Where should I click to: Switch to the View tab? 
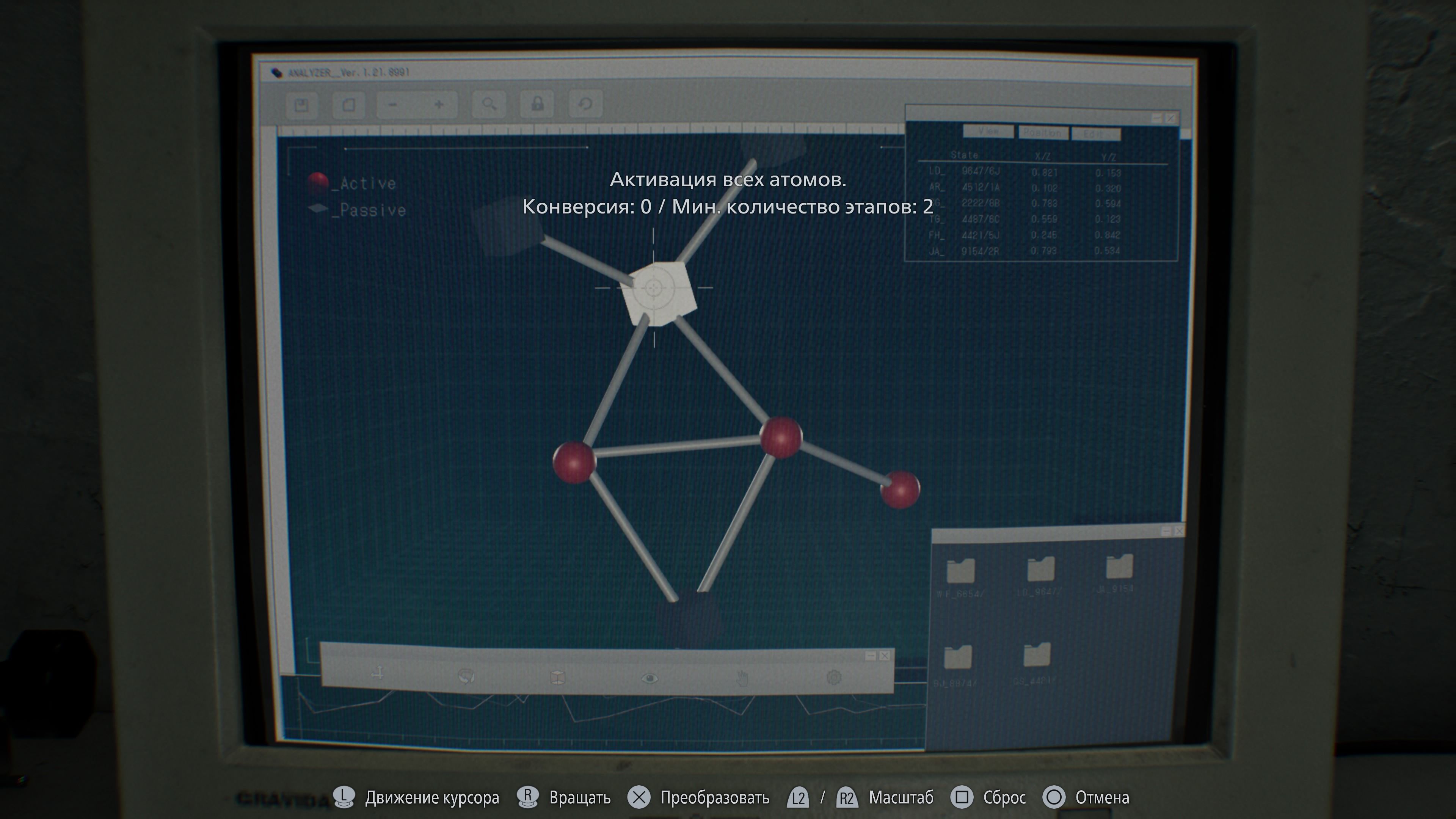point(988,131)
